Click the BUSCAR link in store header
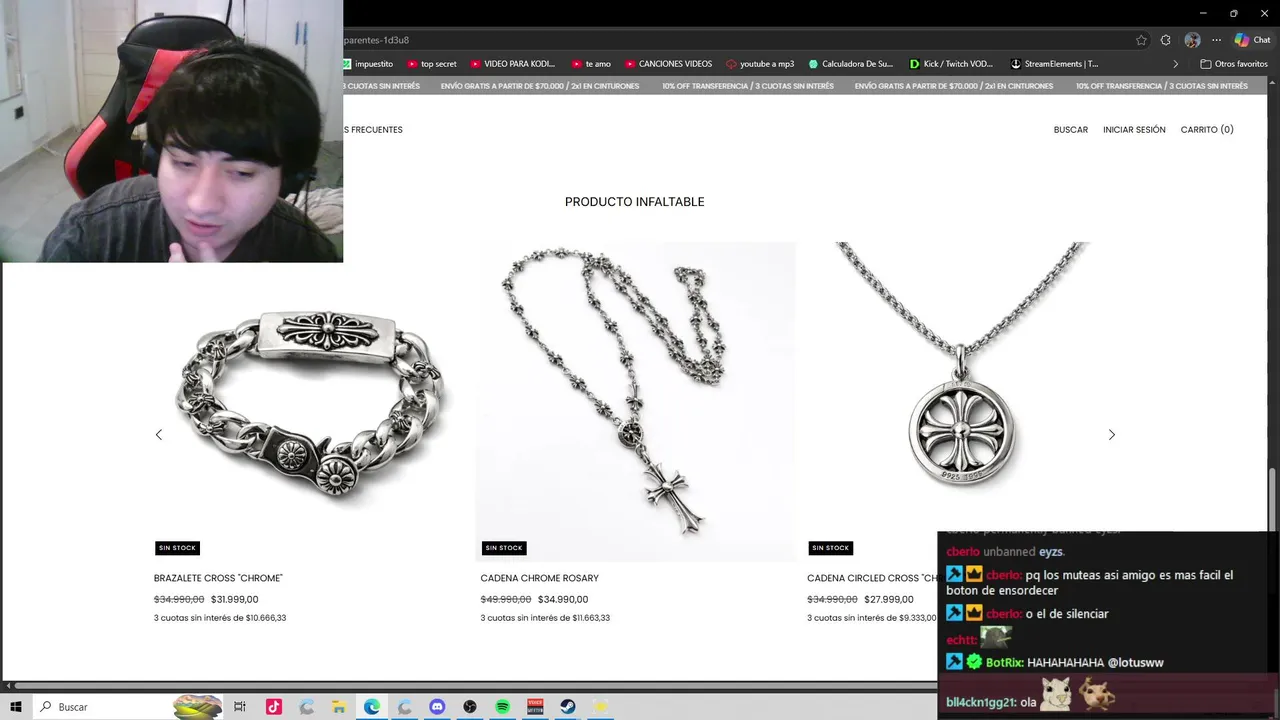The image size is (1280, 720). (x=1070, y=130)
